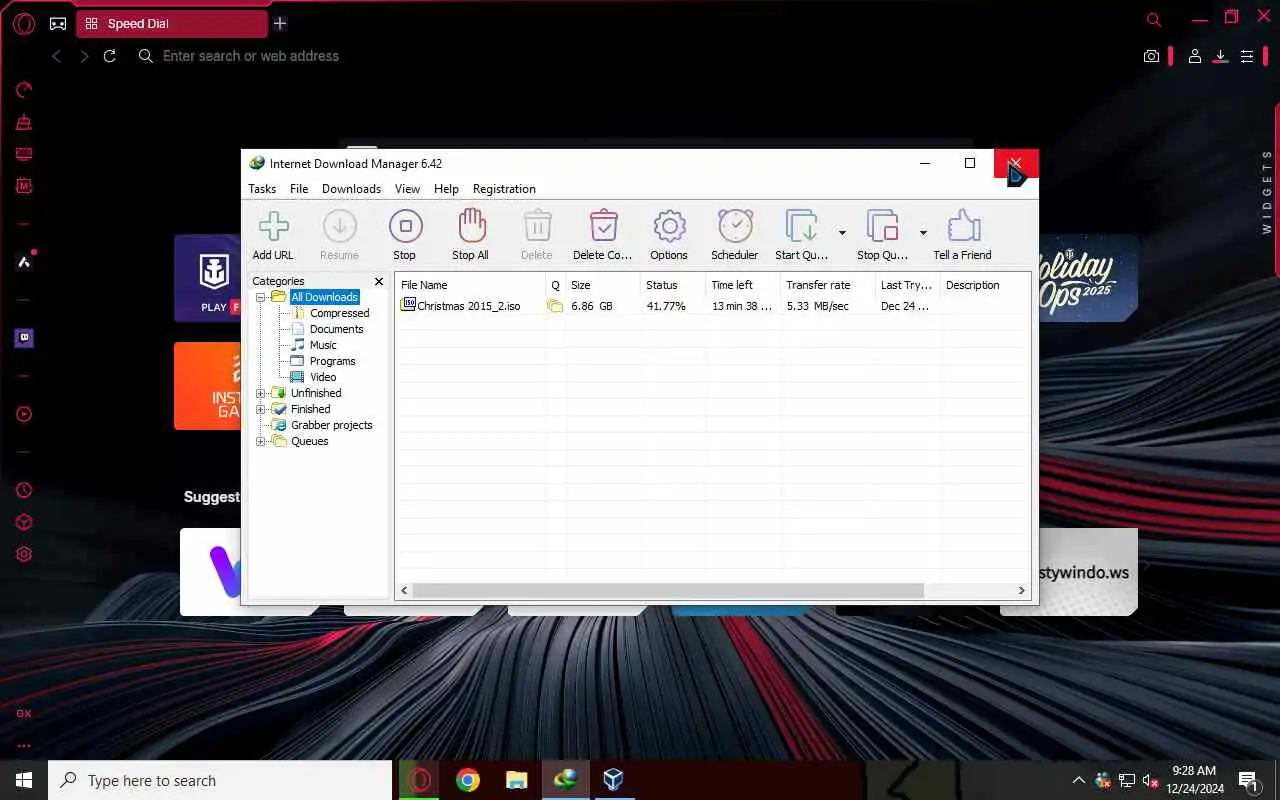Open the File menu in IDM
This screenshot has height=800, width=1280.
pos(299,189)
